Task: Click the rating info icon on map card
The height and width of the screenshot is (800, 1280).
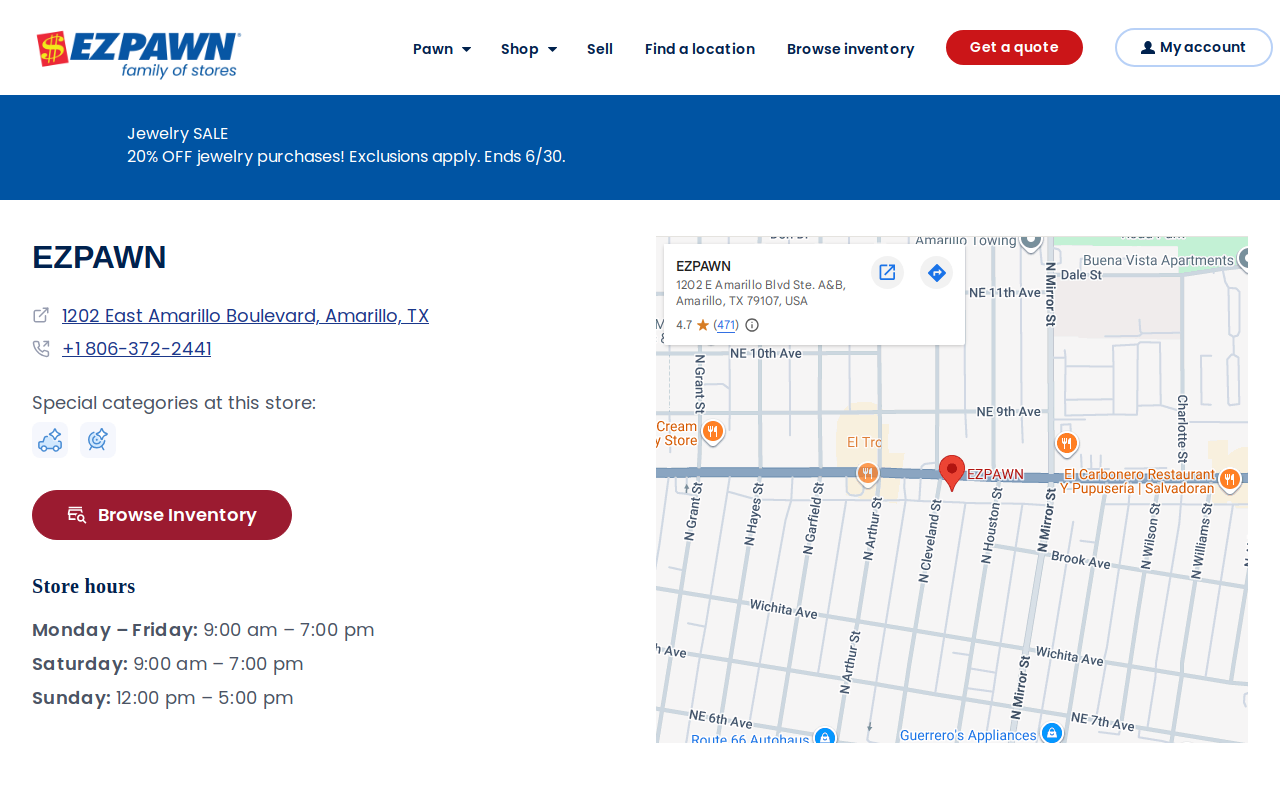Action: pos(752,325)
